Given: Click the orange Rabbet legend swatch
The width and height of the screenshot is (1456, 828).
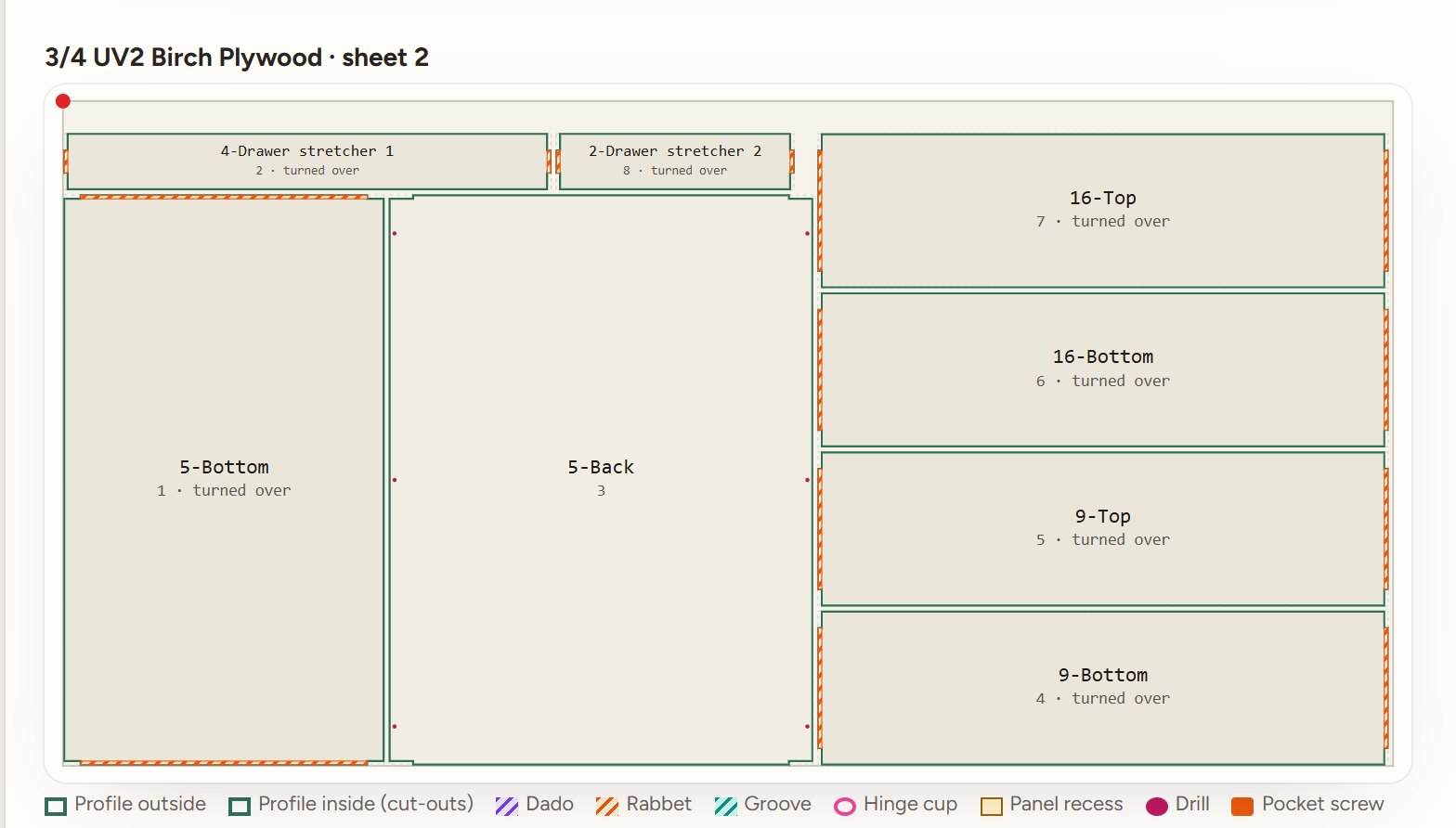Looking at the screenshot, I should pos(607,806).
